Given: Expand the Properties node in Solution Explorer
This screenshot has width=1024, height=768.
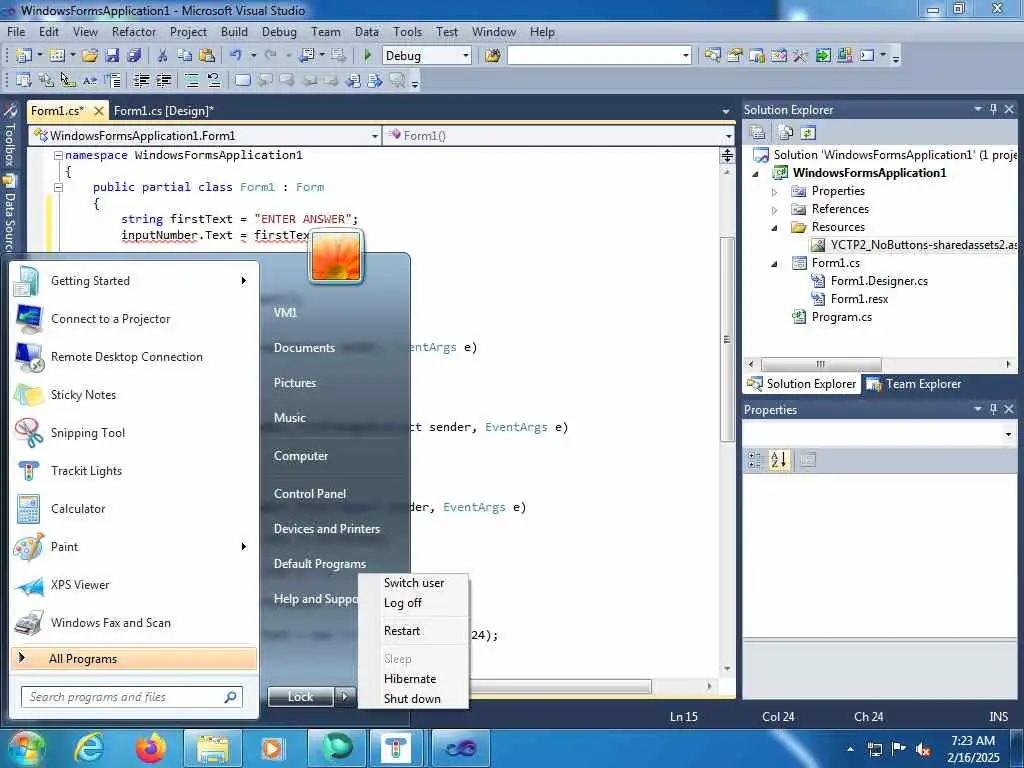Looking at the screenshot, I should tap(775, 192).
